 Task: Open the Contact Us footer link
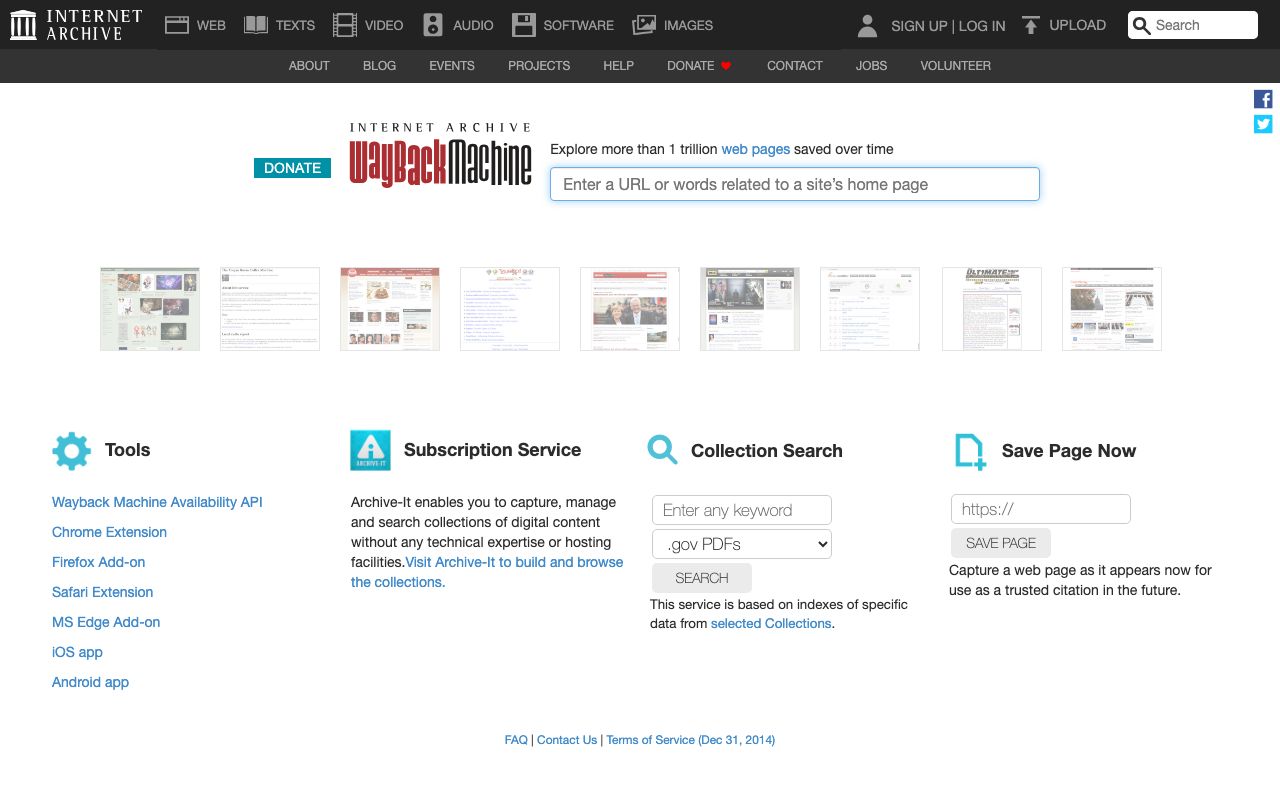click(x=567, y=740)
